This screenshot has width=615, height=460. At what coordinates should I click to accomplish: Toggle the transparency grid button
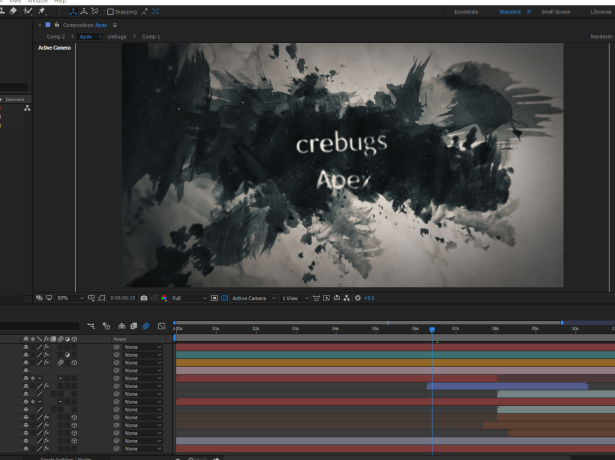click(x=224, y=298)
